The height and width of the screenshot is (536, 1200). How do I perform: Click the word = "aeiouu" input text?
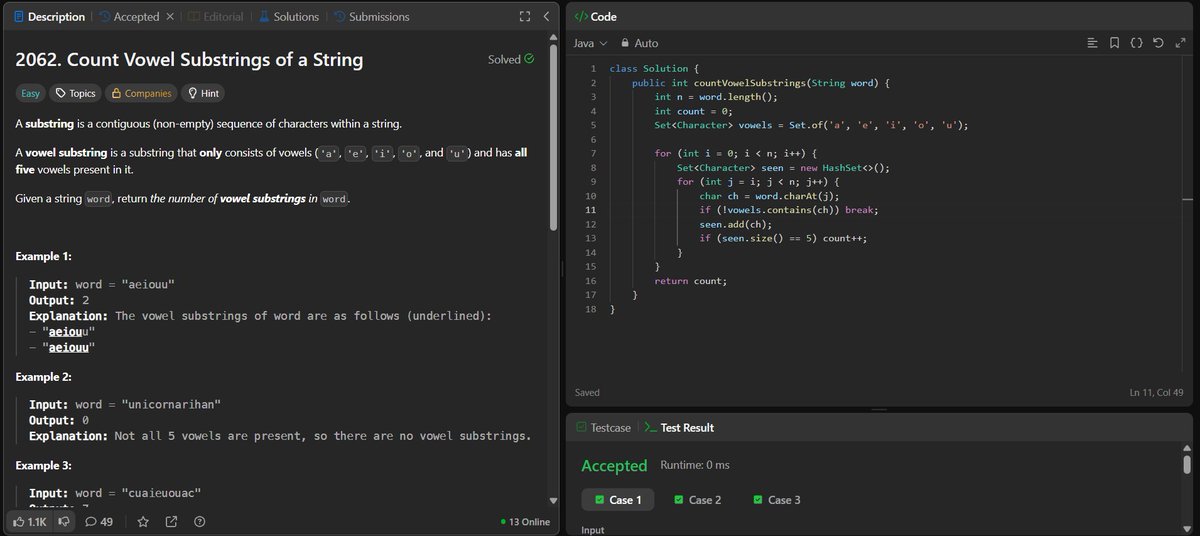click(125, 284)
